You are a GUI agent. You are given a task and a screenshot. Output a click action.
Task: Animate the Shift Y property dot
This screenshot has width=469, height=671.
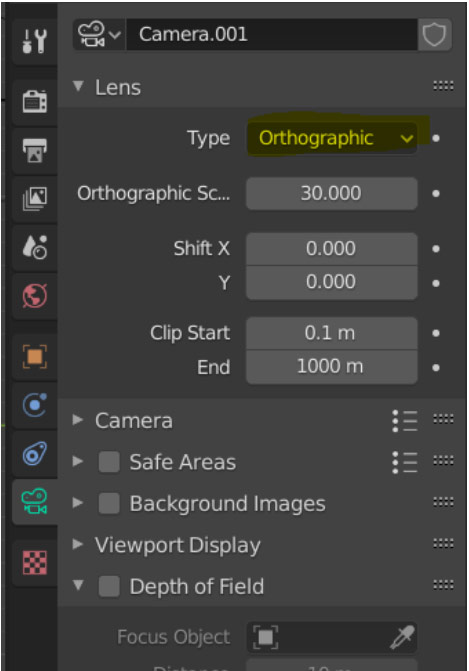click(436, 283)
